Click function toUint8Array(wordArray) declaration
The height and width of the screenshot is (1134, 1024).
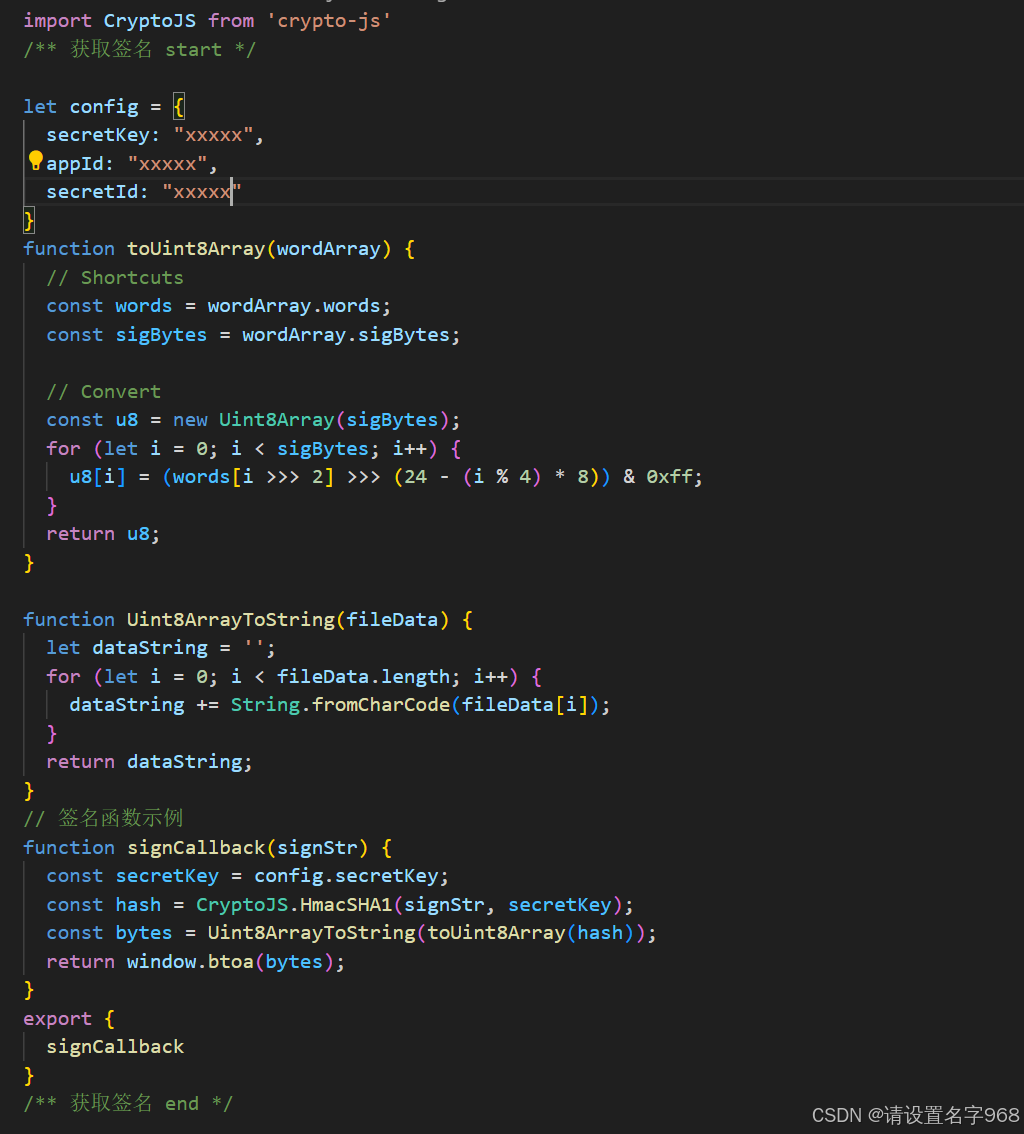(219, 250)
